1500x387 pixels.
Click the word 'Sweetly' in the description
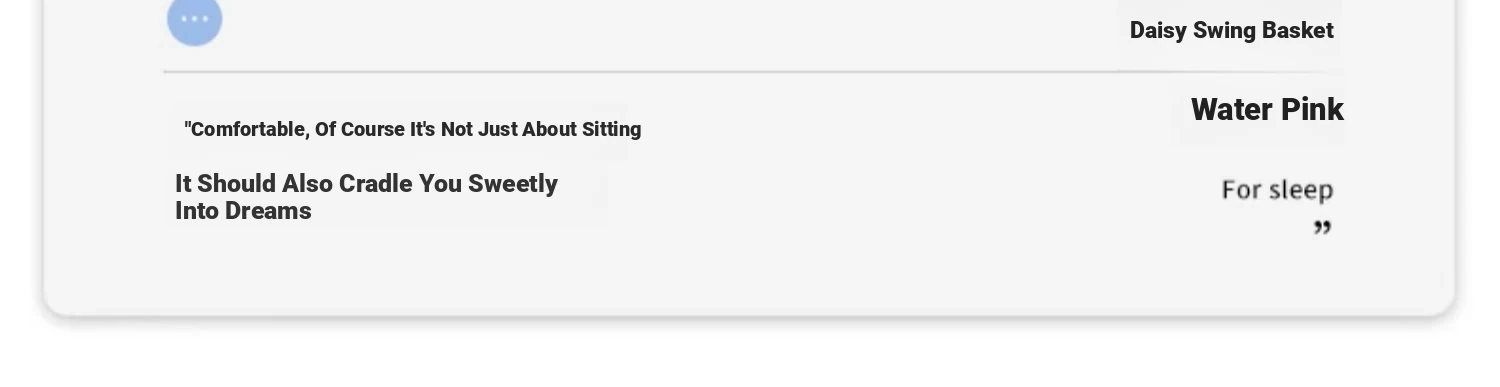(513, 184)
